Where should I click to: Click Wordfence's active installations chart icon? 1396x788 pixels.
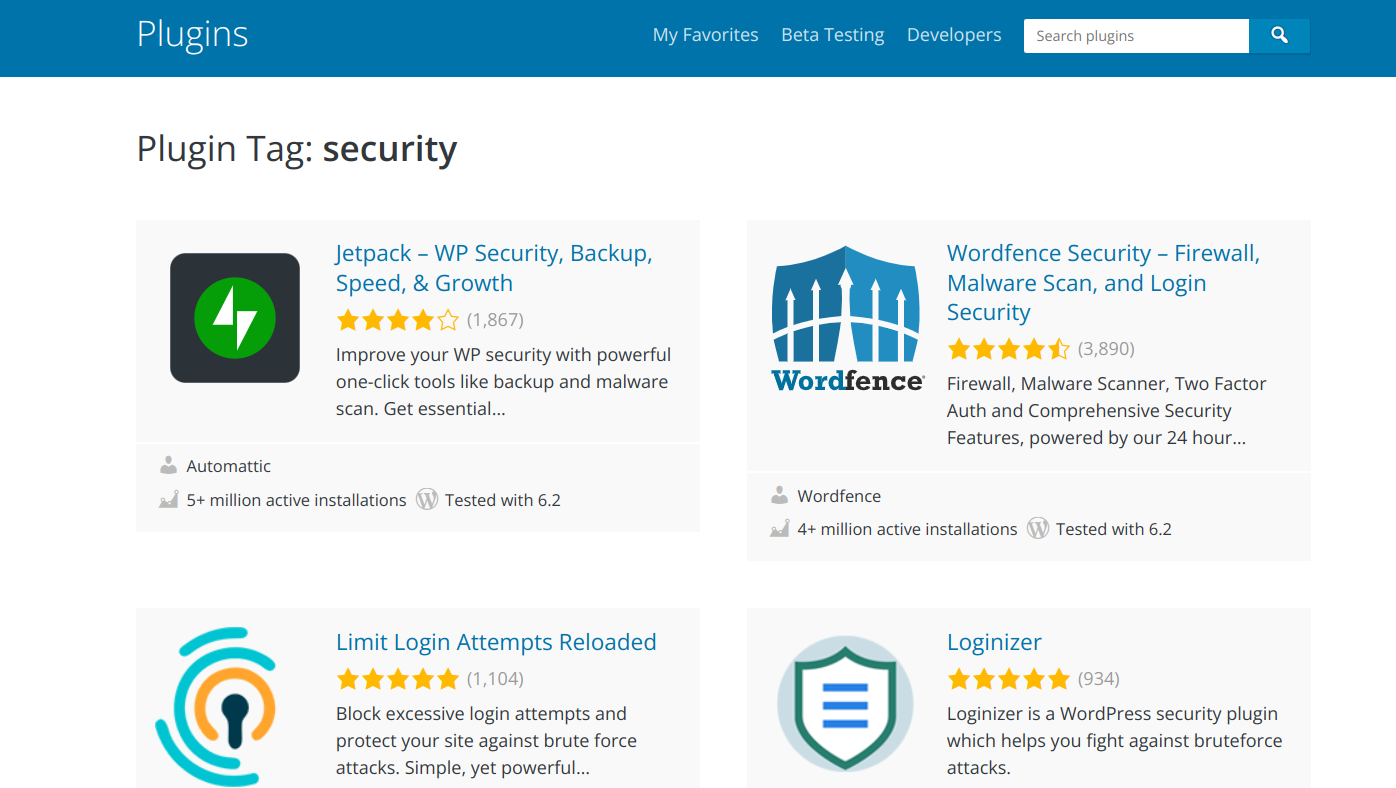click(x=779, y=529)
